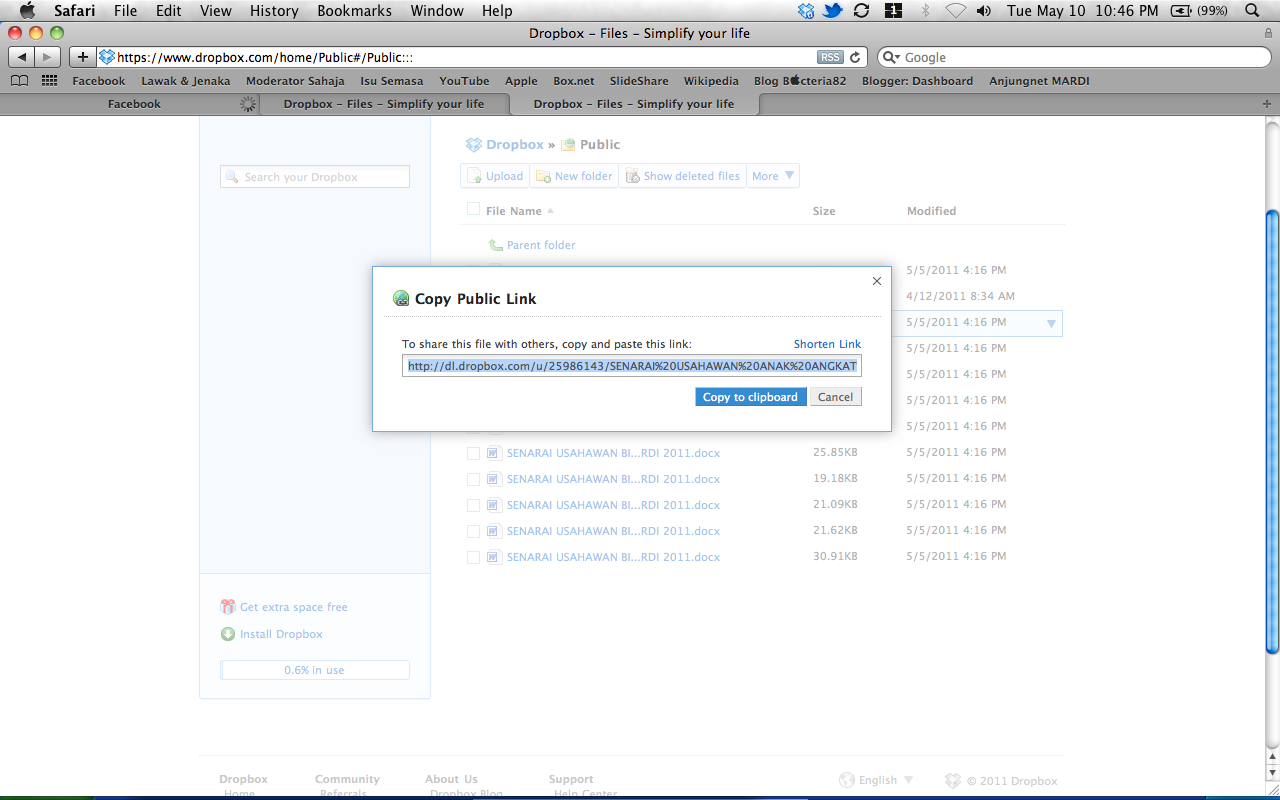Click the volume speaker icon
The image size is (1280, 800).
point(984,11)
